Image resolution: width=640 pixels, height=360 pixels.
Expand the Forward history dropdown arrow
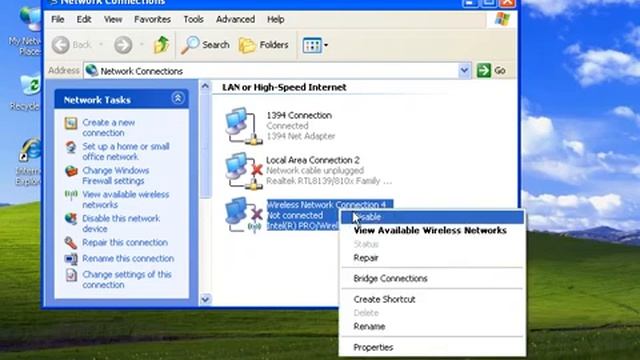pos(142,44)
